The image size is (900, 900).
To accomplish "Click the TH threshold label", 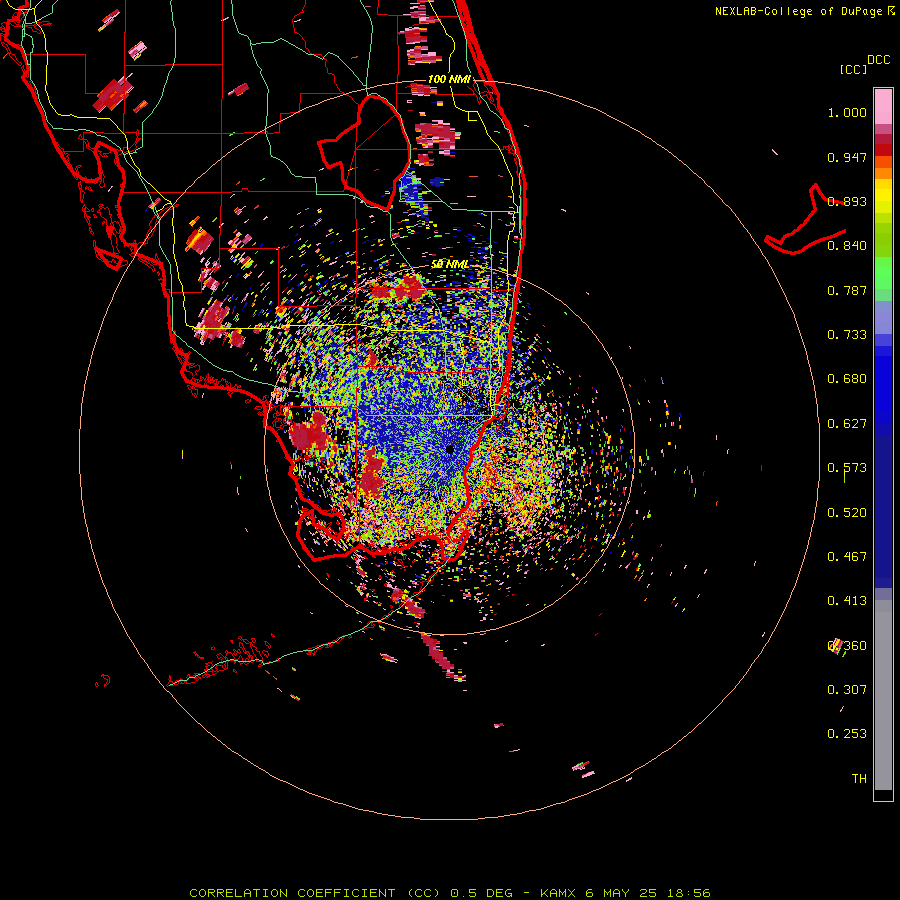I will point(859,779).
